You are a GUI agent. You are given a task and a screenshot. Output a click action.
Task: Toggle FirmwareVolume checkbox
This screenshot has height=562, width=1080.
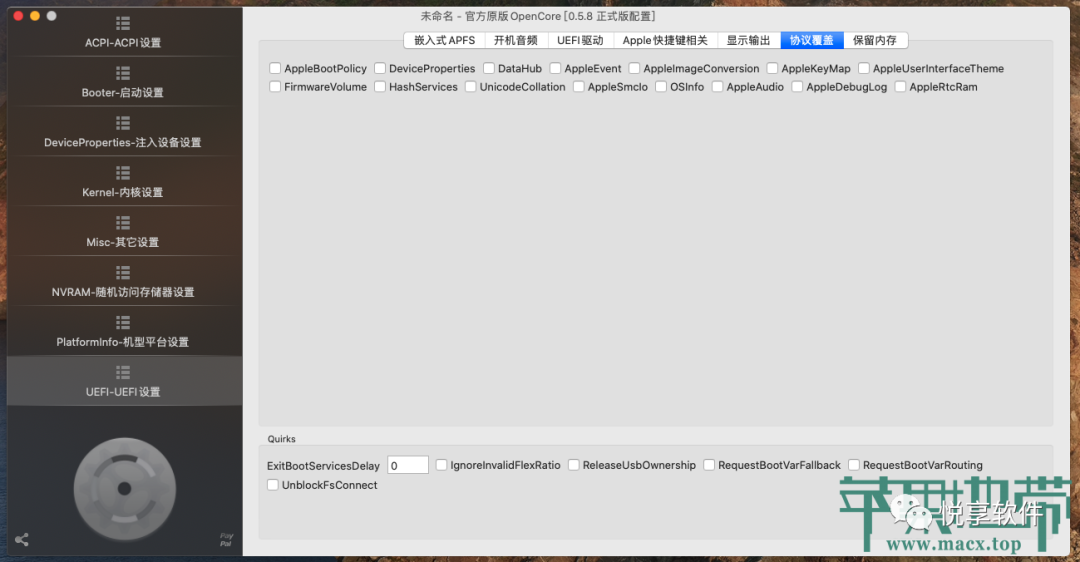pyautogui.click(x=276, y=87)
